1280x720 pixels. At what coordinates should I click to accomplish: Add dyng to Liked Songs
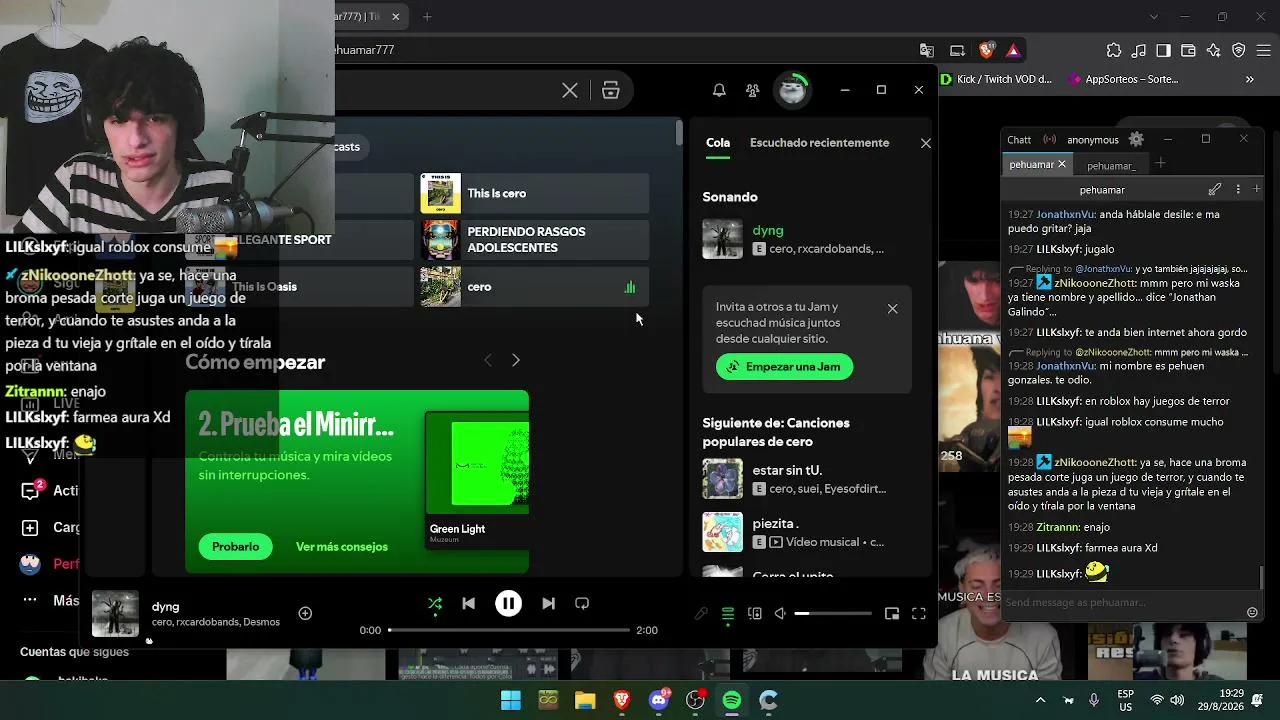click(x=305, y=613)
